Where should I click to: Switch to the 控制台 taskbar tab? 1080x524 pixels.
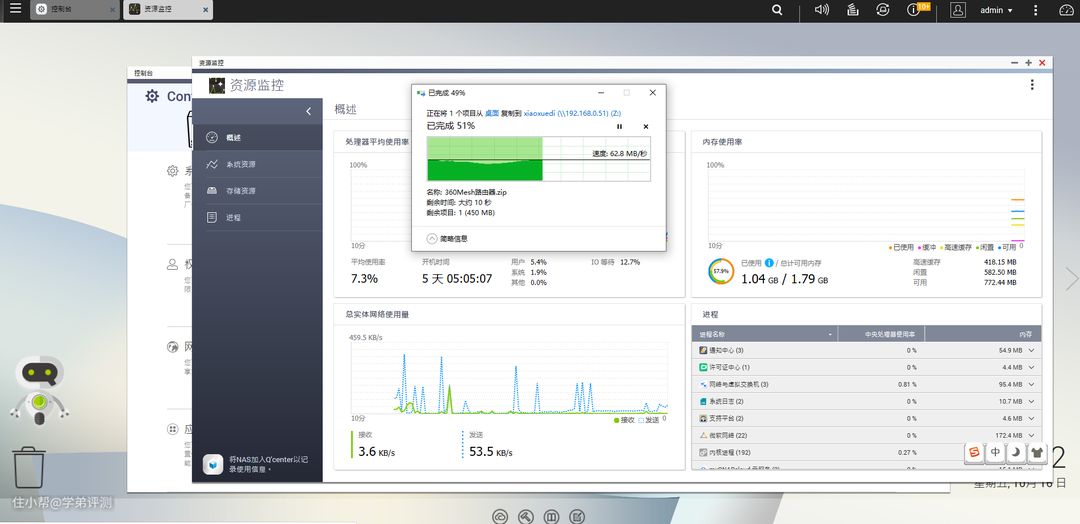(76, 10)
